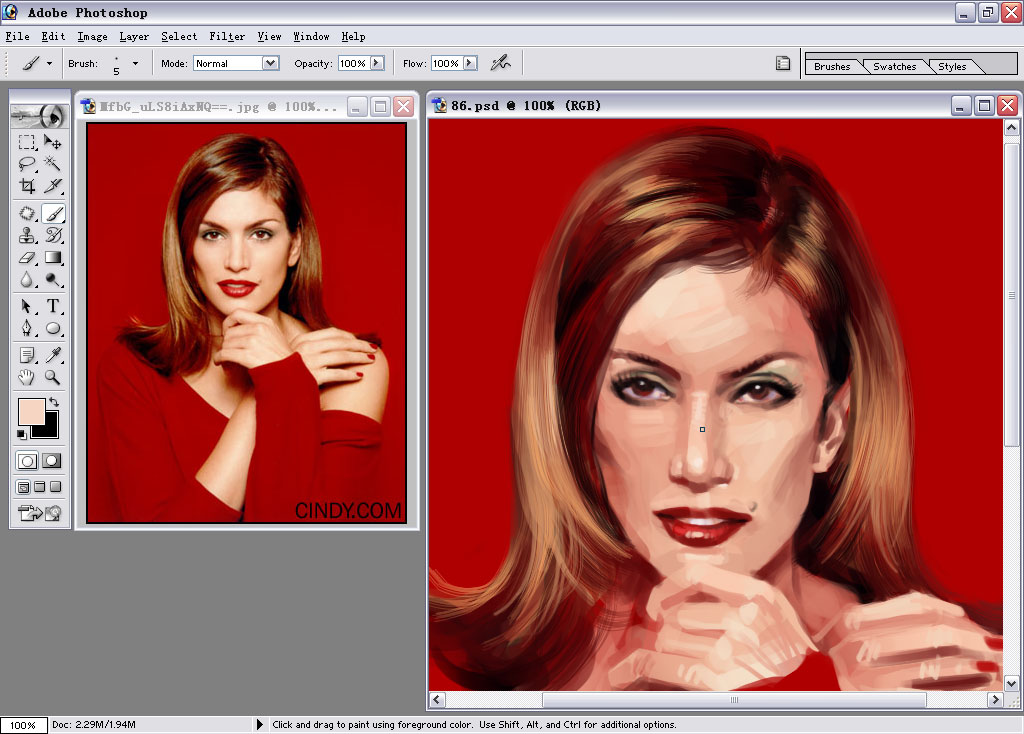This screenshot has width=1024, height=734.
Task: Open status bar info options arrow
Action: 259,724
